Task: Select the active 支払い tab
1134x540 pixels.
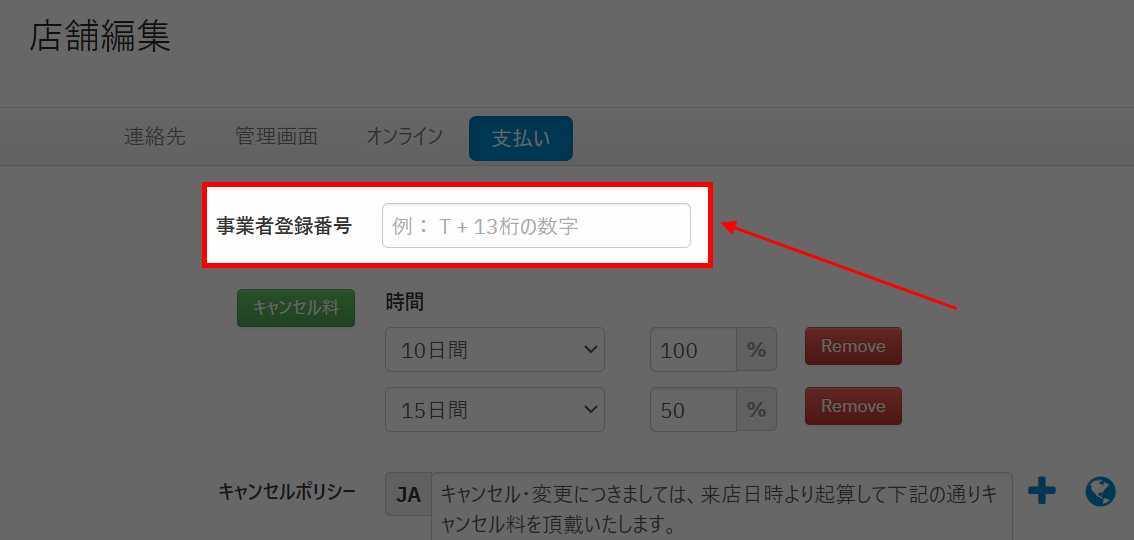Action: tap(520, 139)
